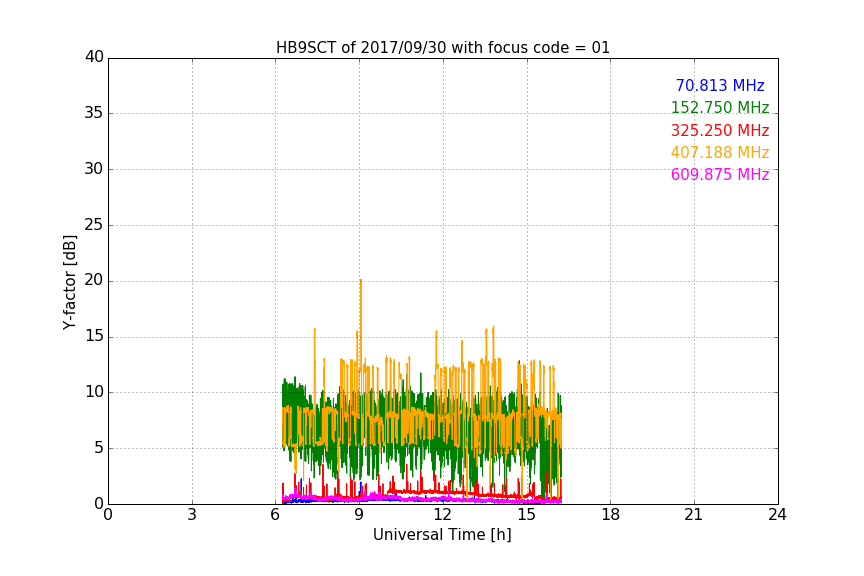Select the 407.188 MHz legend label
The width and height of the screenshot is (864, 576).
point(720,153)
